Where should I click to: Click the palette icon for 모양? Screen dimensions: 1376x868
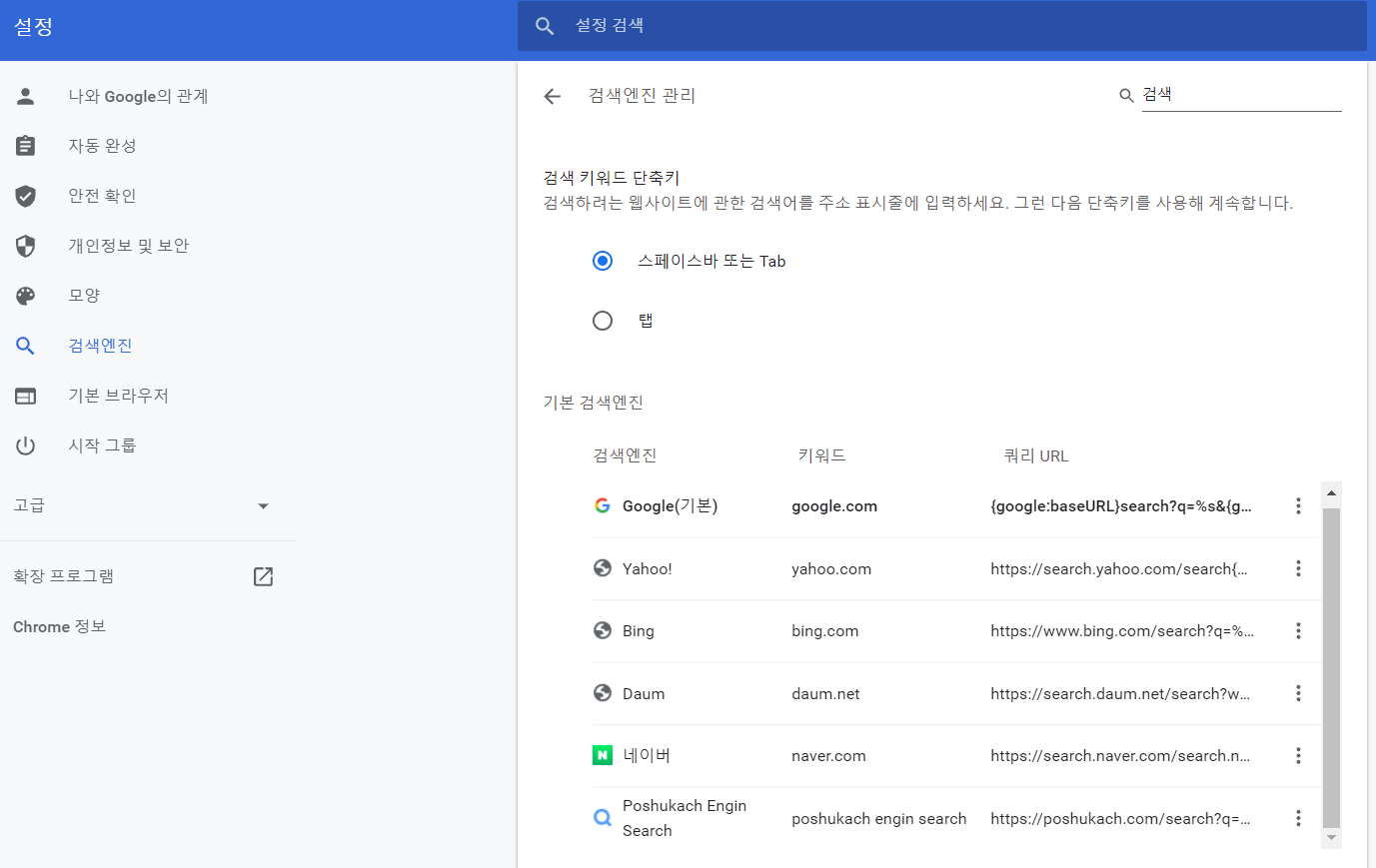pos(26,296)
